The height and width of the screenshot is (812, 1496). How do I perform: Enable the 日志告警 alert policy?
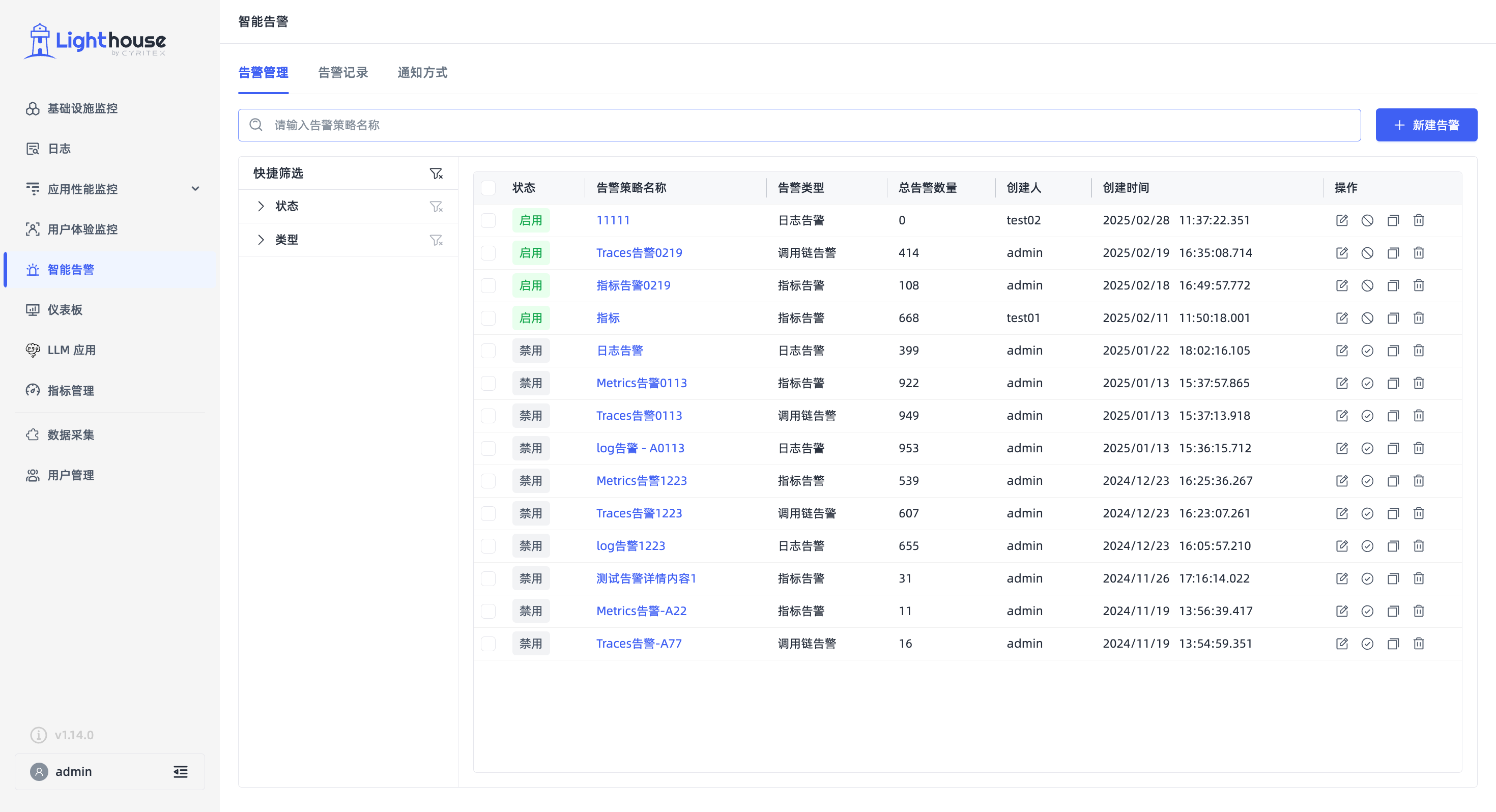(x=1367, y=350)
